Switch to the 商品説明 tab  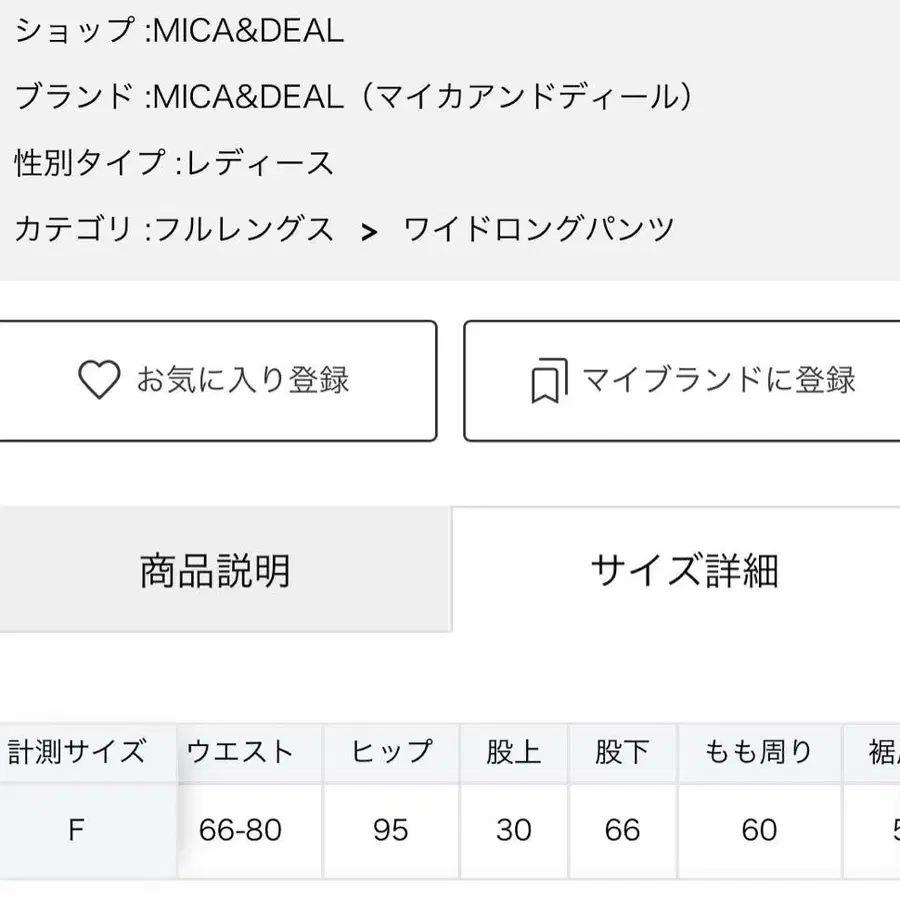click(x=215, y=571)
